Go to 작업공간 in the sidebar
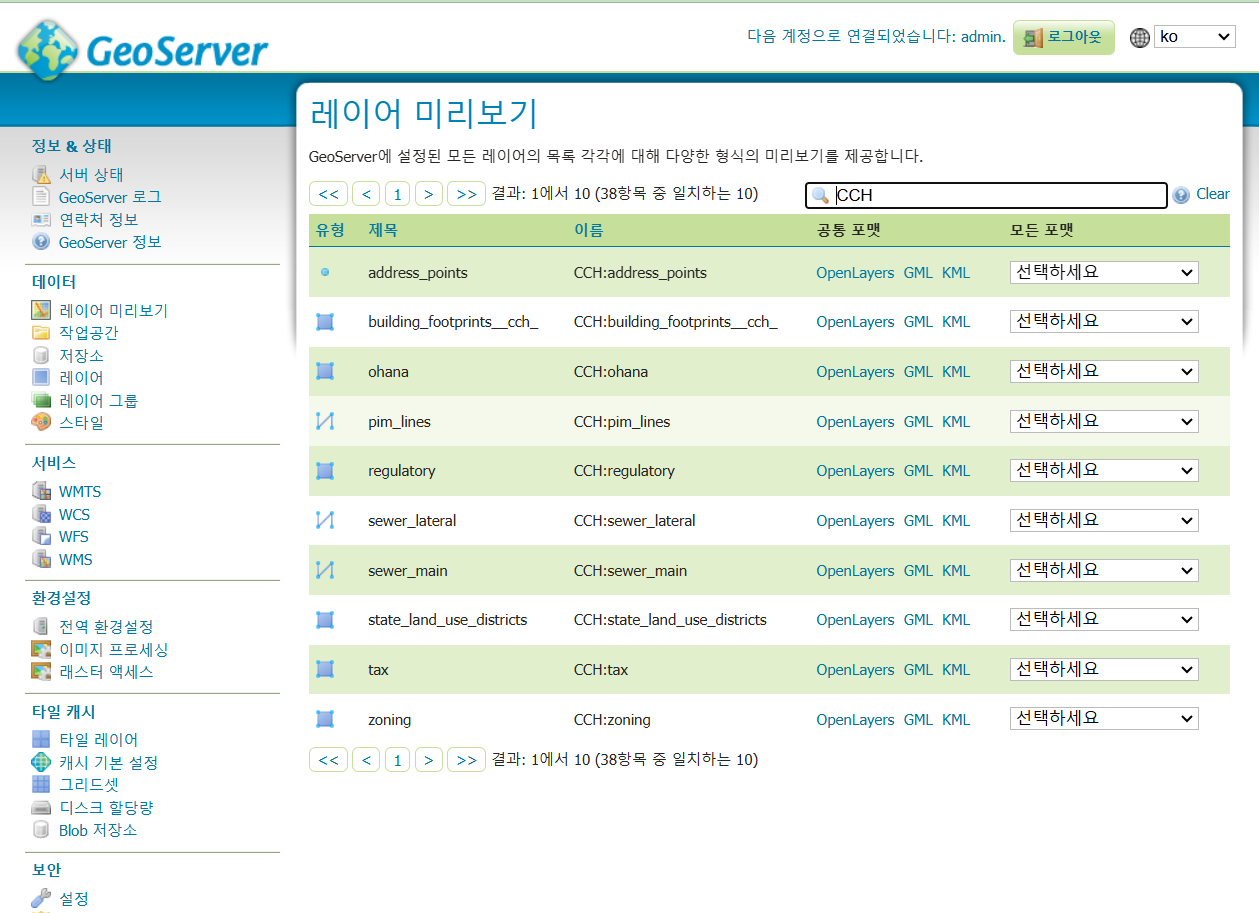Screen dimensions: 1259x913 click(x=89, y=332)
